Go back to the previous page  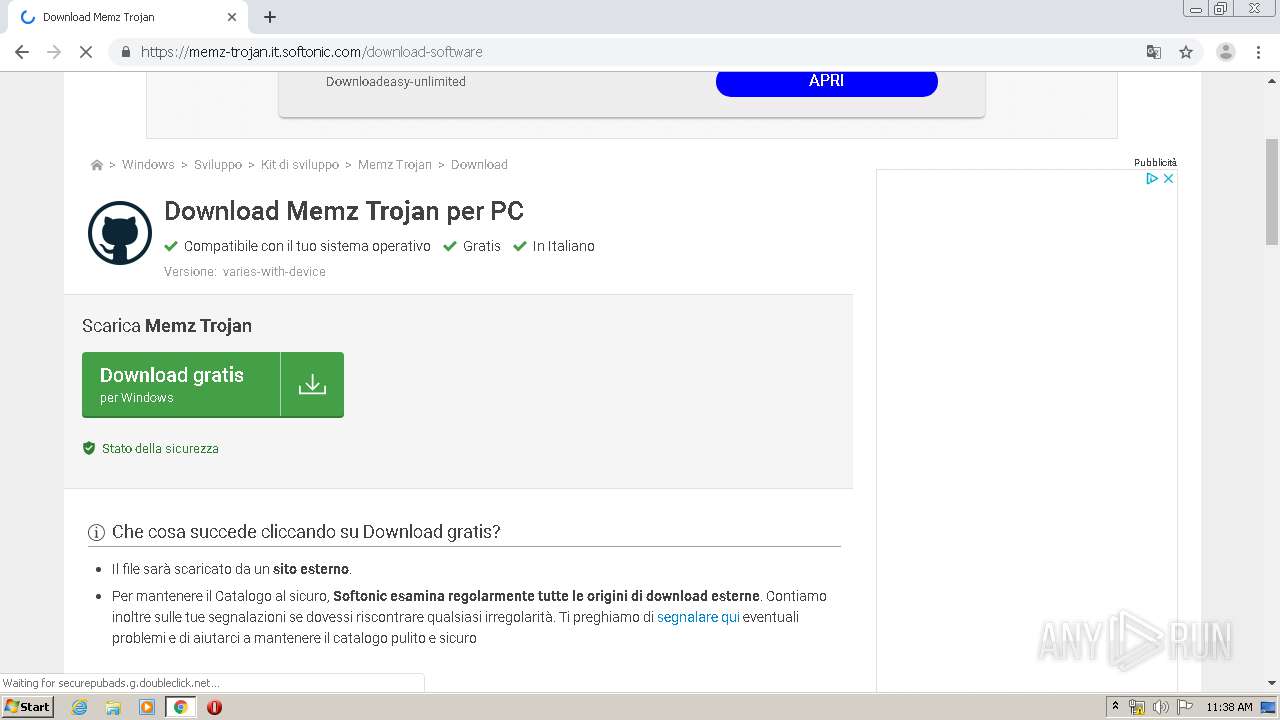[22, 52]
